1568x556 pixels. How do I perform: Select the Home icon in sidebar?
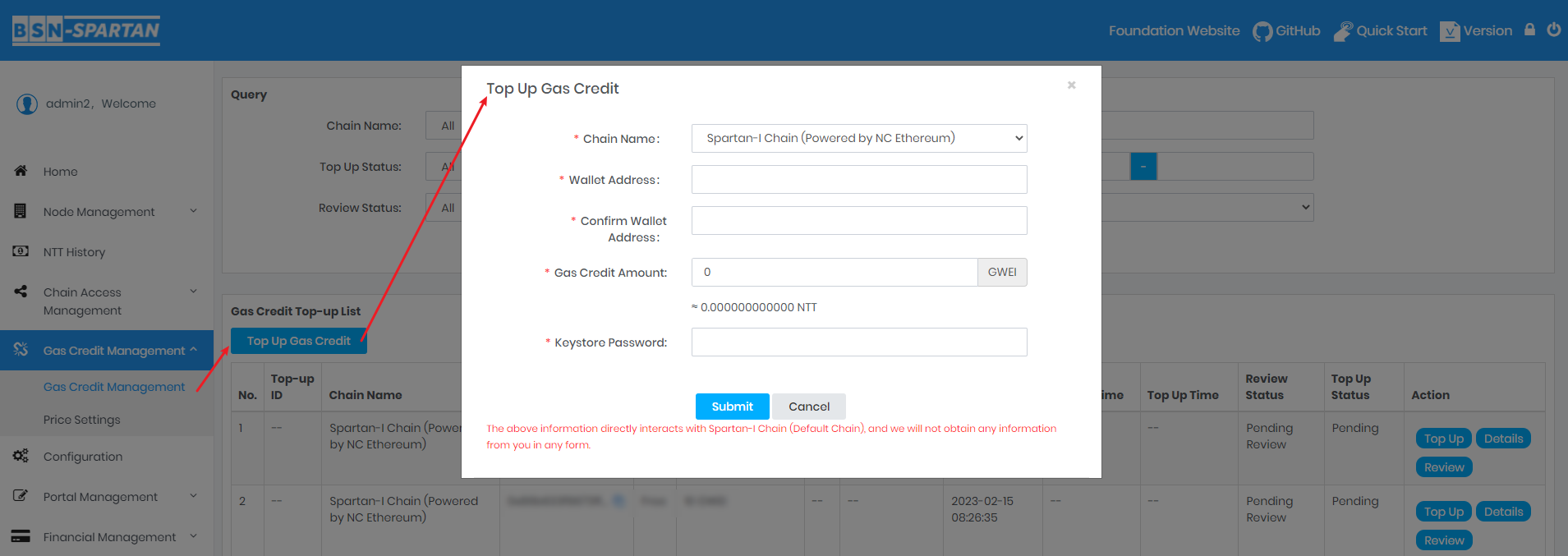21,171
